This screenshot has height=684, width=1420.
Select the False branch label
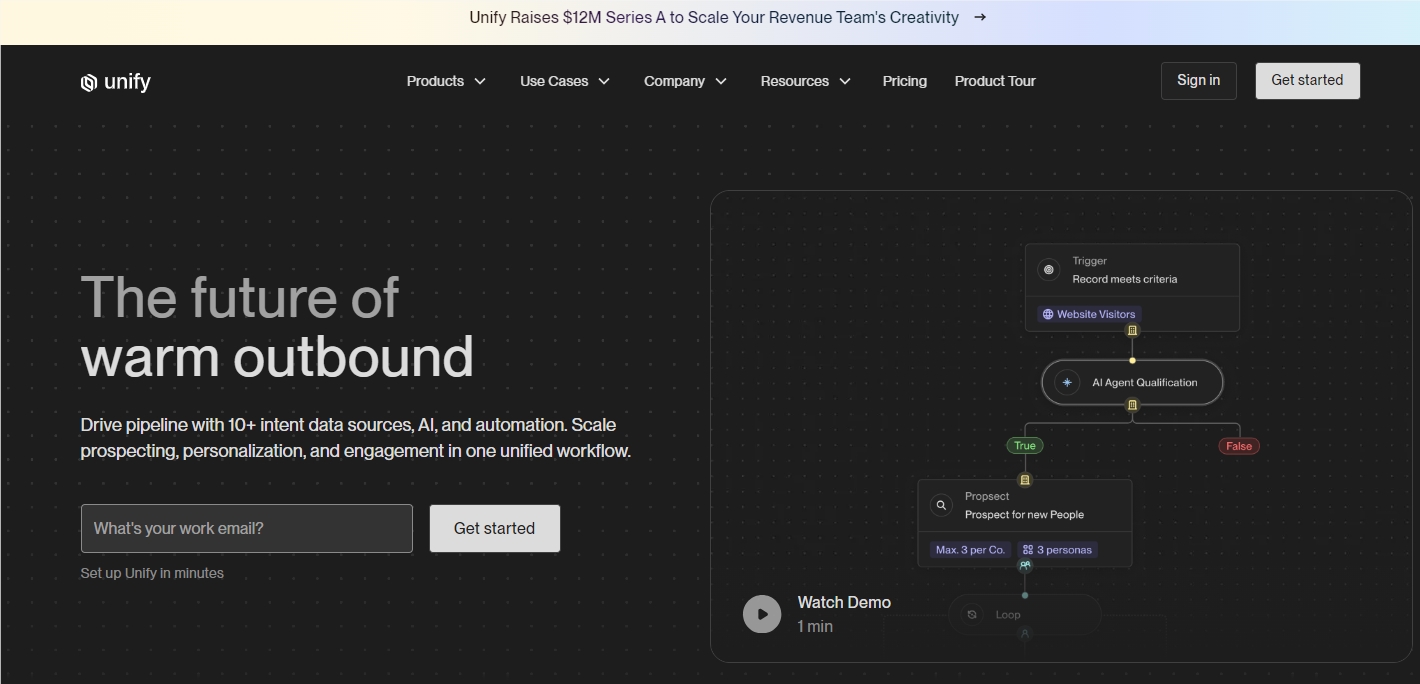[x=1239, y=446]
